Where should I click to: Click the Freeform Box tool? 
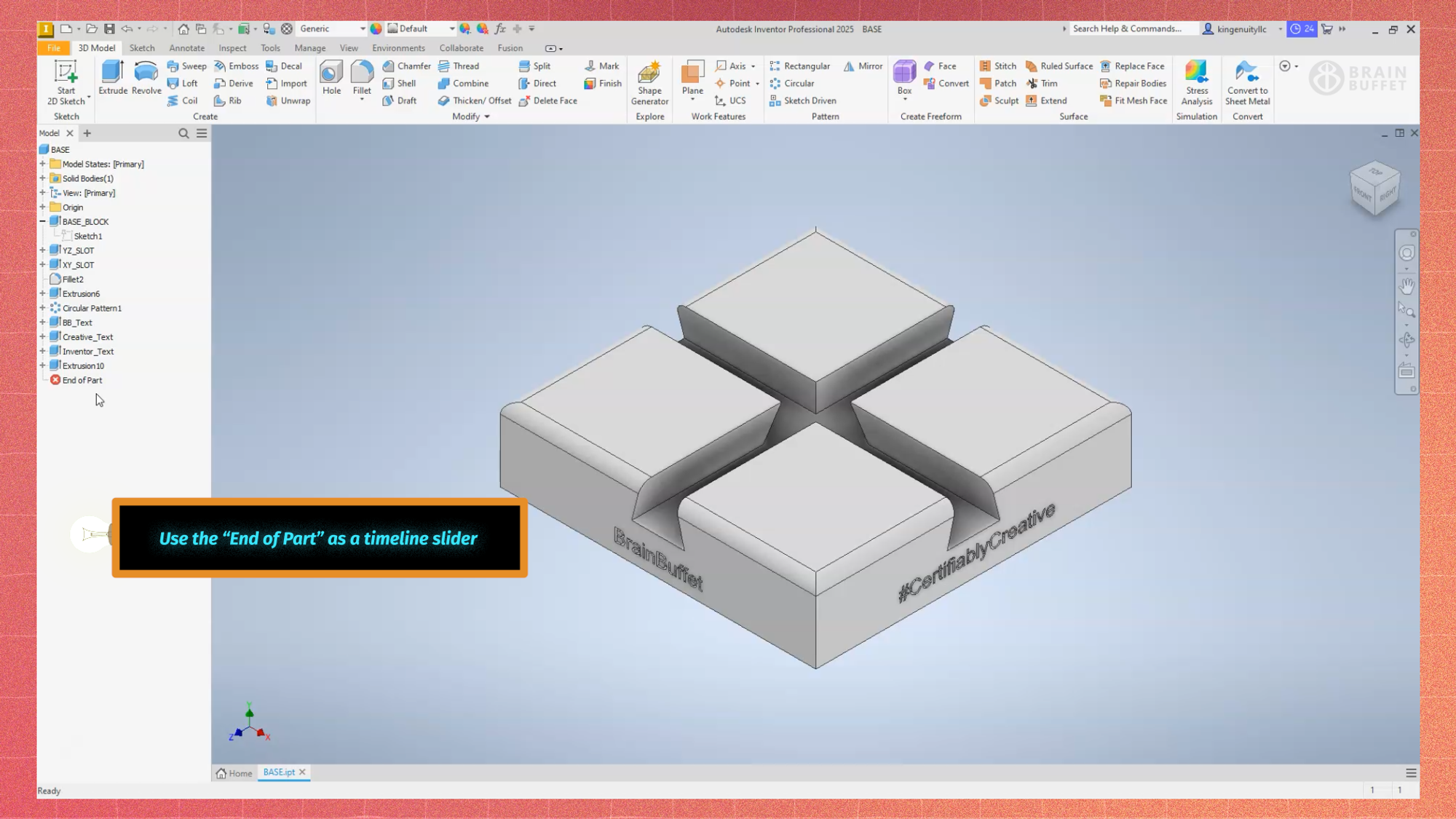[x=904, y=77]
